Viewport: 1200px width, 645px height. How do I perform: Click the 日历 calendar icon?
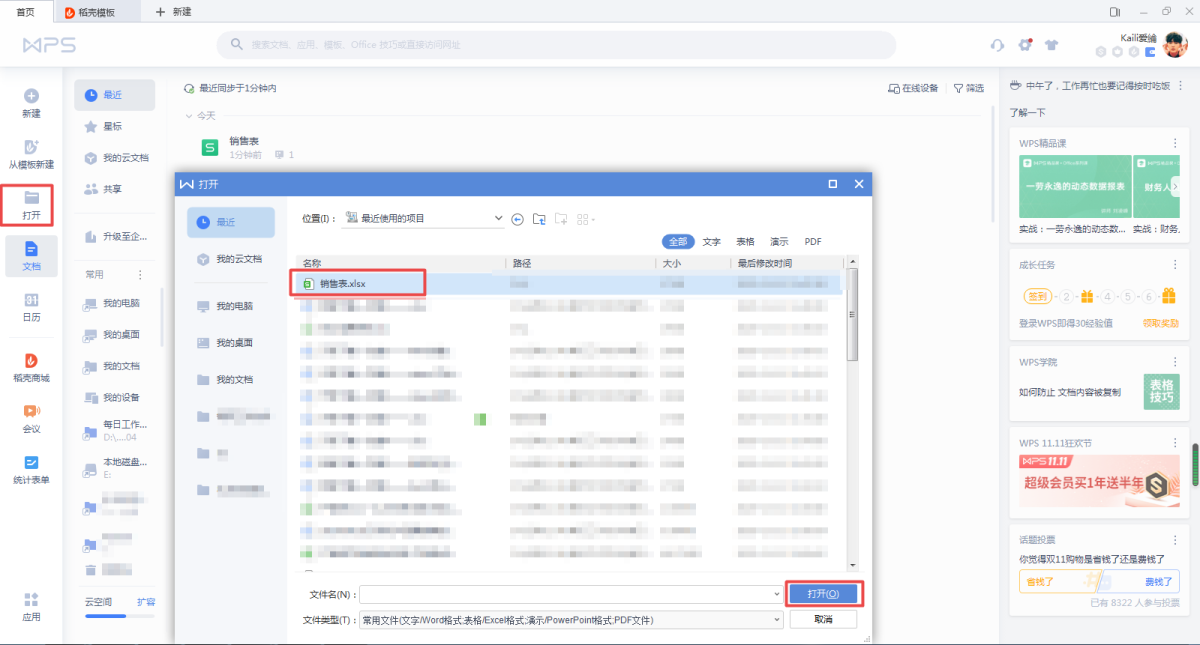point(31,307)
